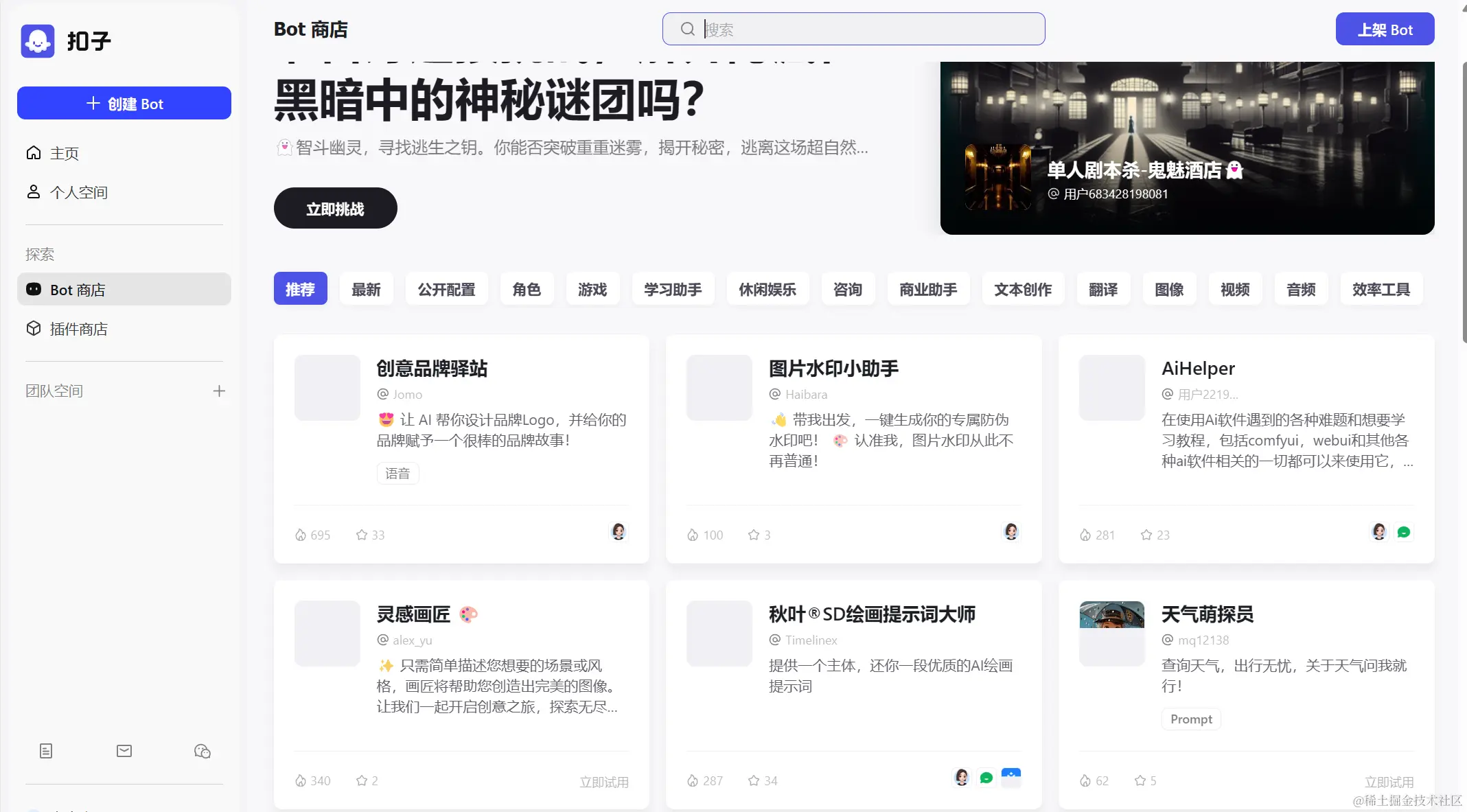
Task: Click author name Jomo
Action: click(x=407, y=395)
